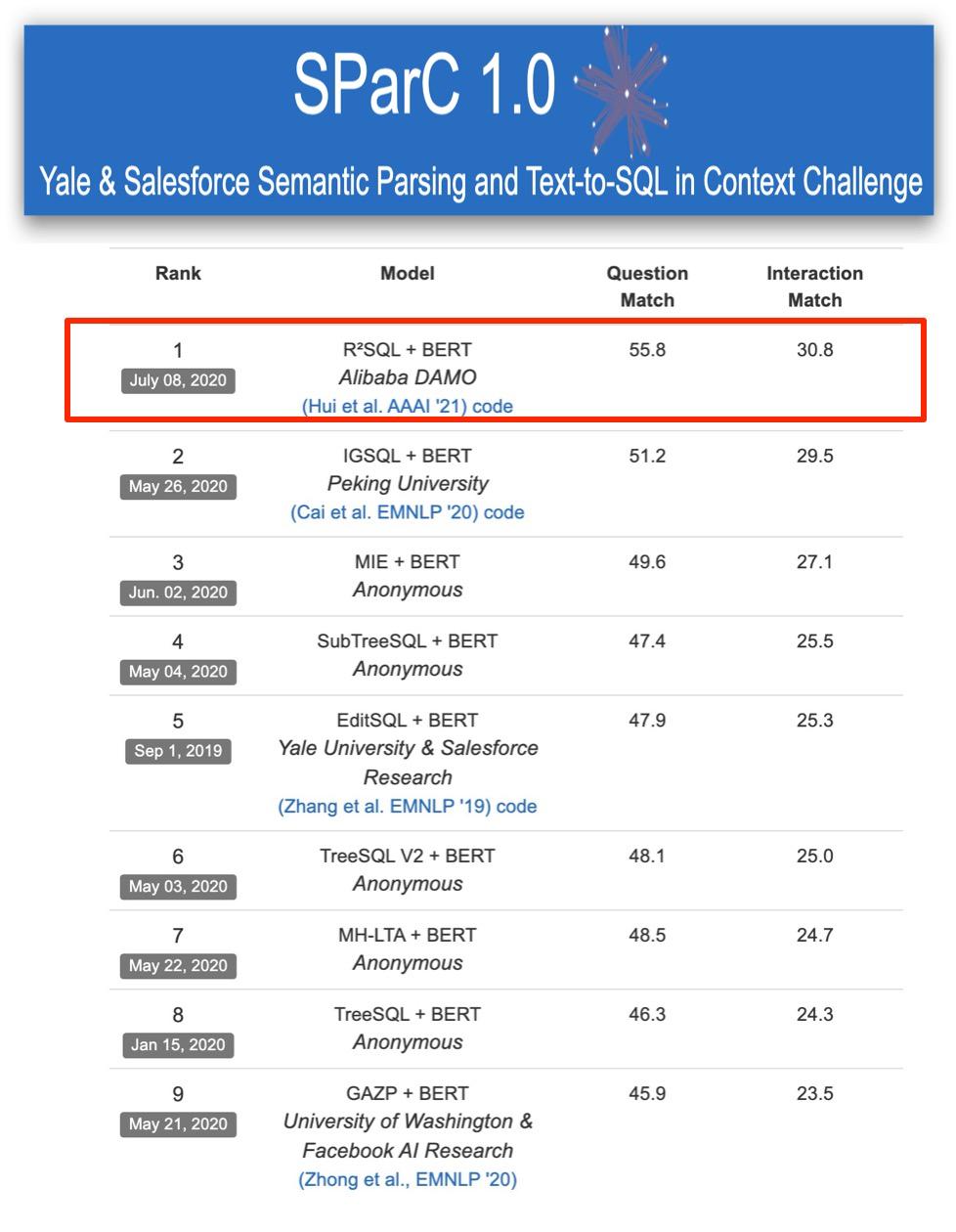Image resolution: width=956 pixels, height=1232 pixels.
Task: Click the Model column header
Action: [x=408, y=274]
